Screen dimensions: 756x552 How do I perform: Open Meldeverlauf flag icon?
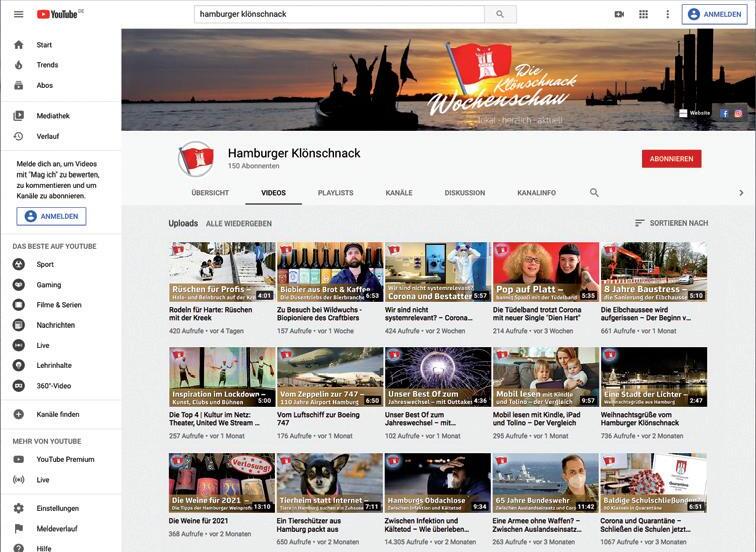click(18, 528)
